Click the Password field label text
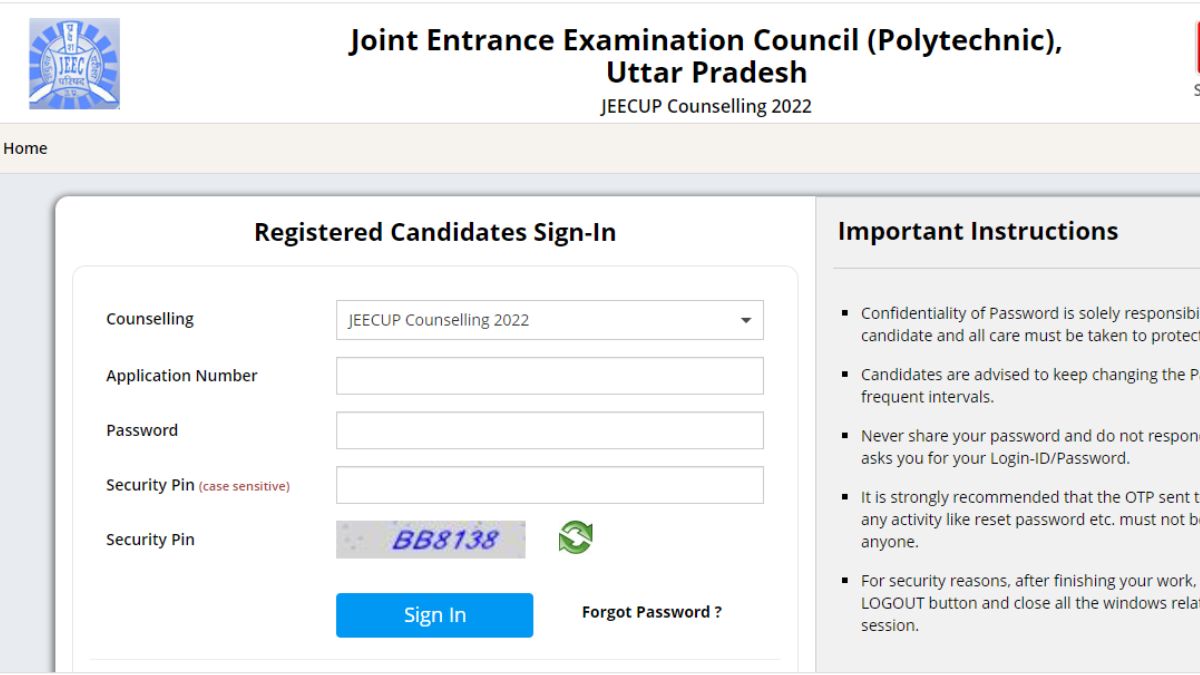1200x675 pixels. pos(142,430)
